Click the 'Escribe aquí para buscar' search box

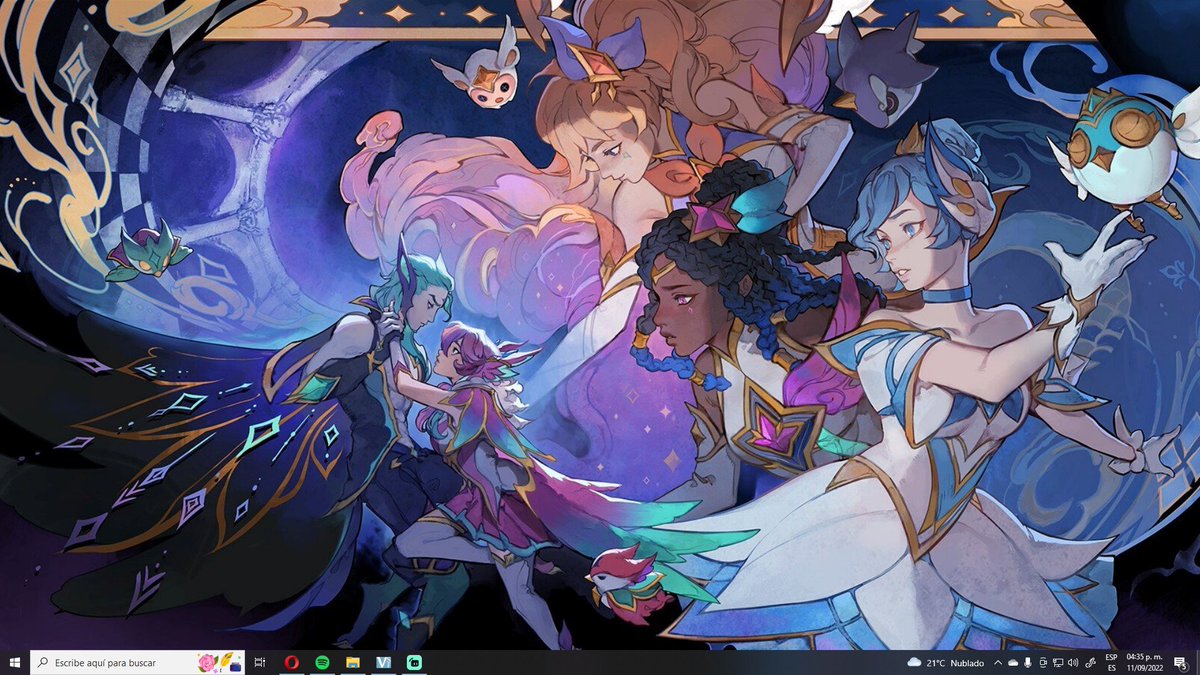[138, 662]
